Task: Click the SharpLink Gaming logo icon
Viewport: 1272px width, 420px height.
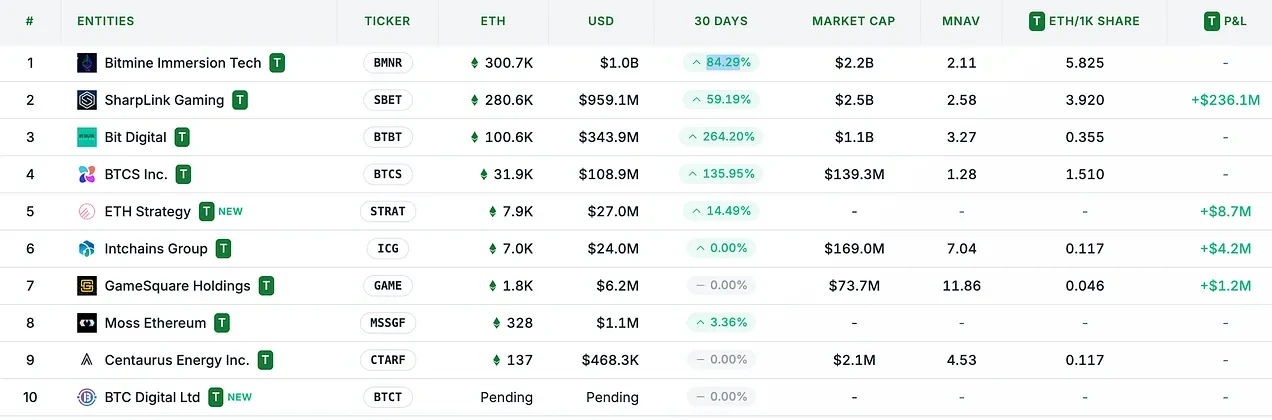Action: [87, 100]
